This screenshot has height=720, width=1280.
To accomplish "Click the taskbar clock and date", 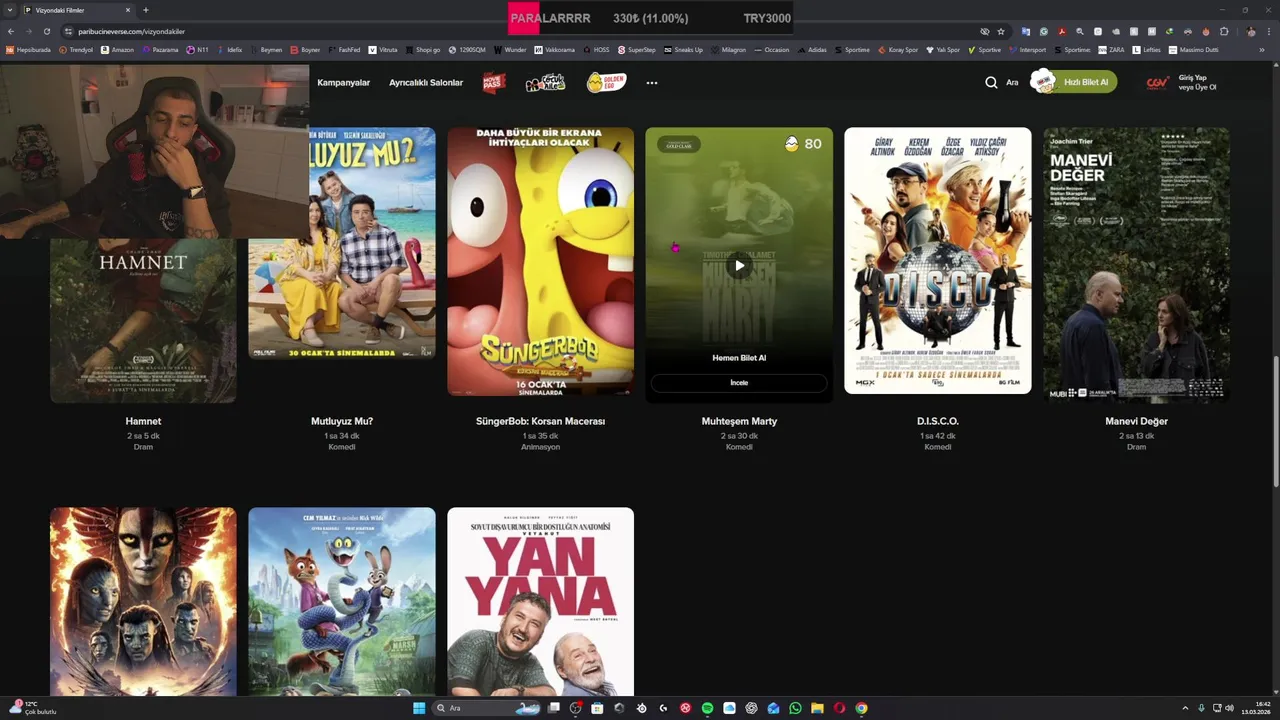I will pyautogui.click(x=1255, y=708).
